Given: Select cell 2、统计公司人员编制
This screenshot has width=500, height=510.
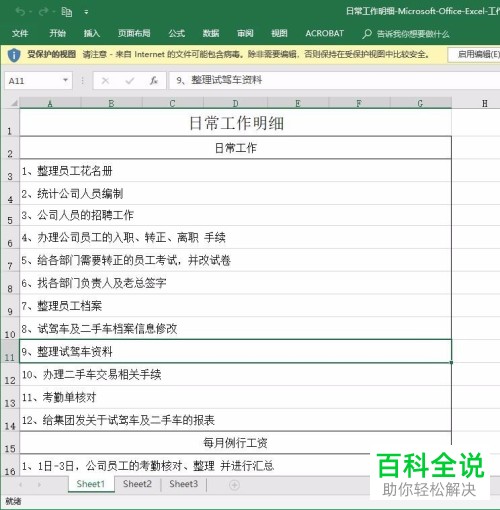Looking at the screenshot, I should pyautogui.click(x=235, y=193).
